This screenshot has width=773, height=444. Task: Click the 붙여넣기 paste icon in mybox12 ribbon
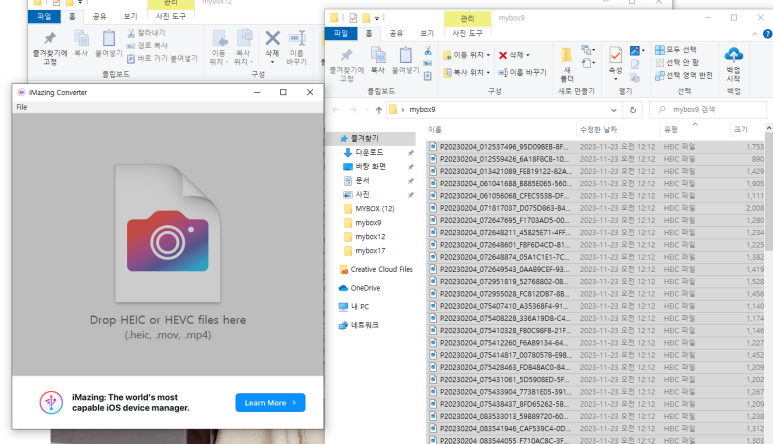click(109, 38)
